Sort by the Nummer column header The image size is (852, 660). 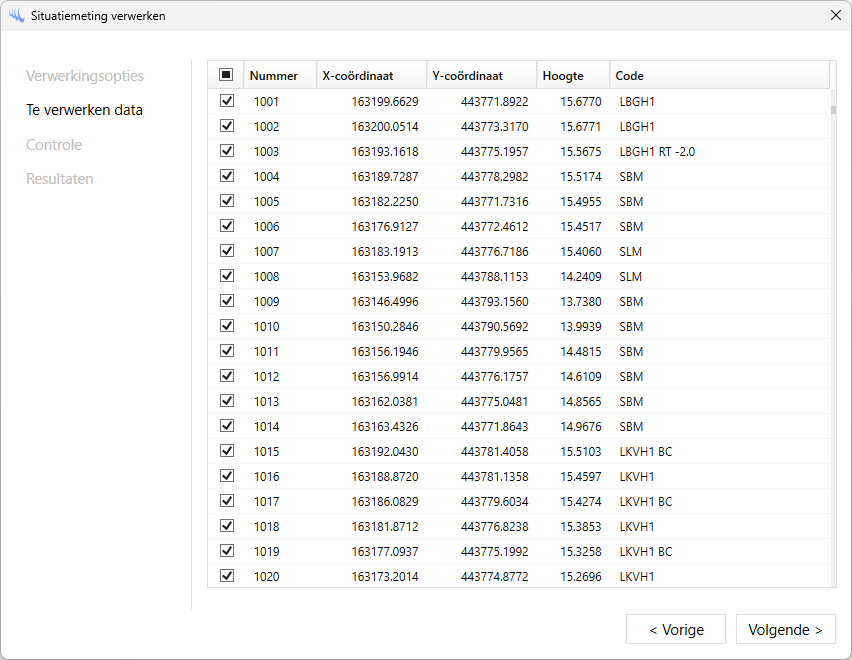click(274, 76)
